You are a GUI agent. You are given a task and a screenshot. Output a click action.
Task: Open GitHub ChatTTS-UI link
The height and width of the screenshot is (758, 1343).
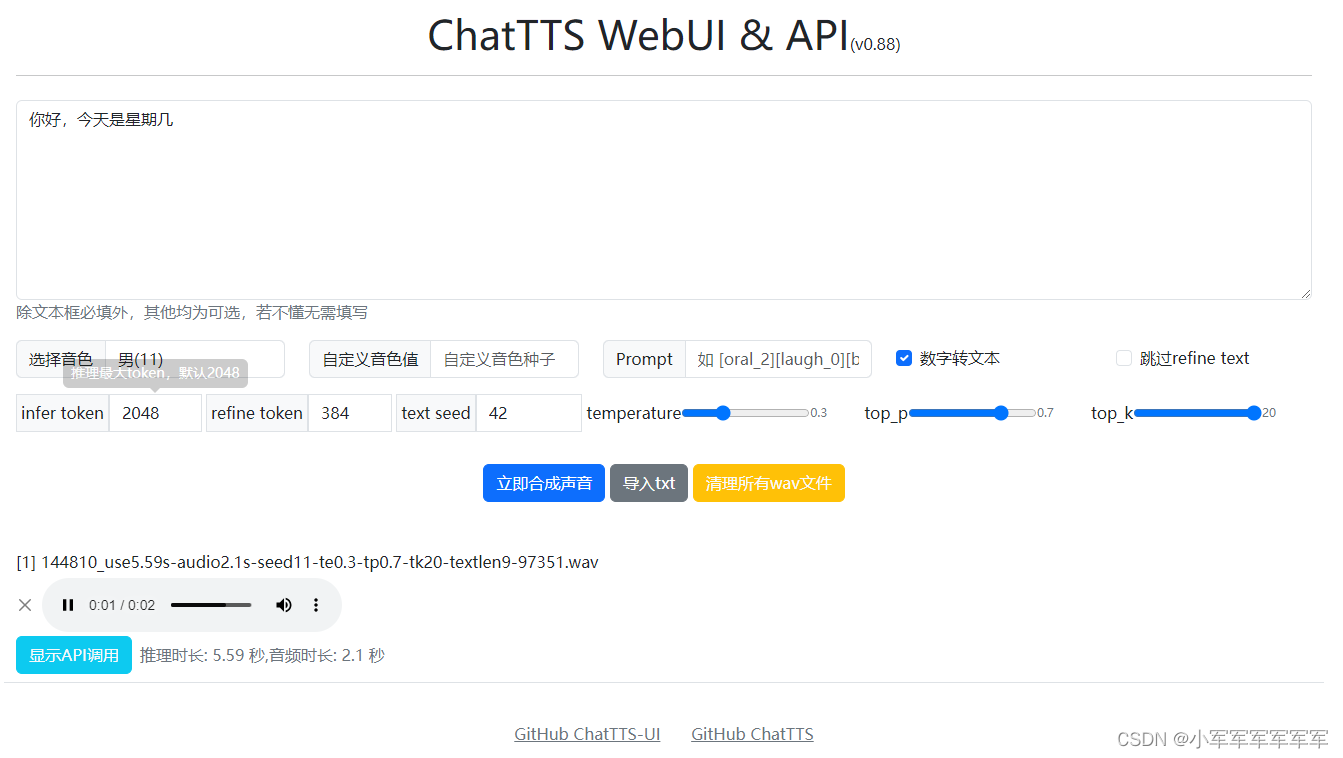[587, 734]
